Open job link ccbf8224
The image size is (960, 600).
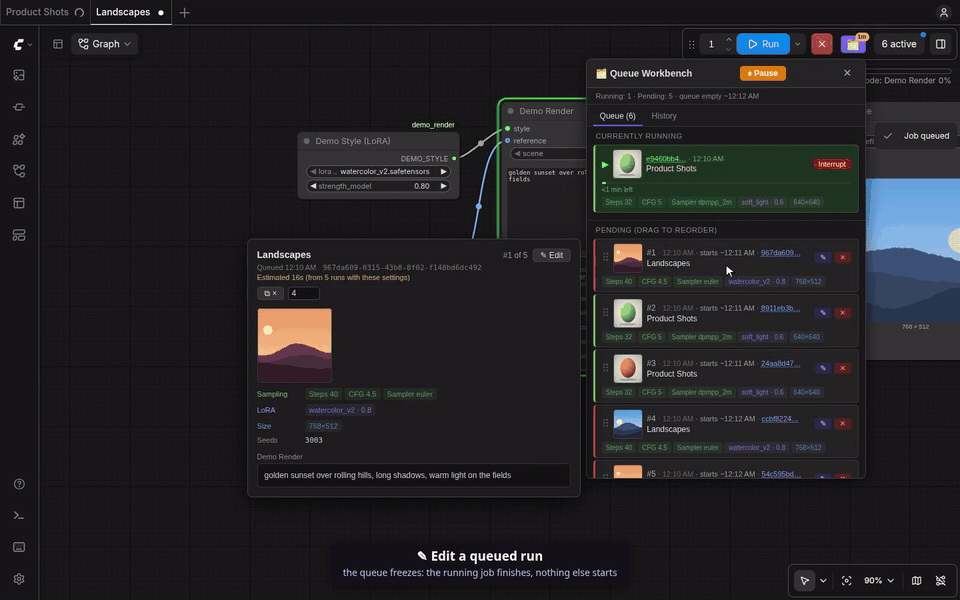click(779, 419)
